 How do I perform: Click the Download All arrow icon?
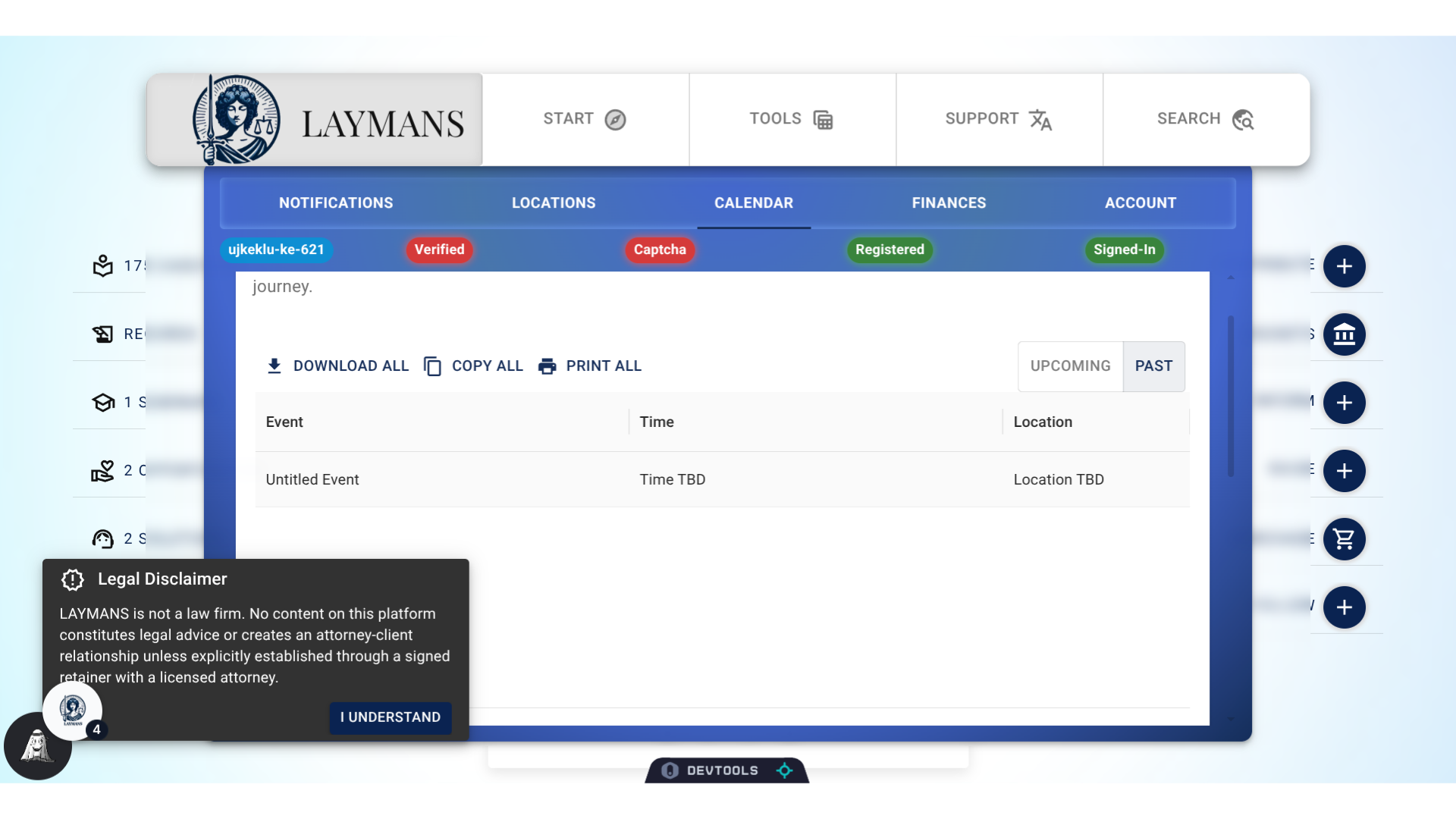pos(275,366)
